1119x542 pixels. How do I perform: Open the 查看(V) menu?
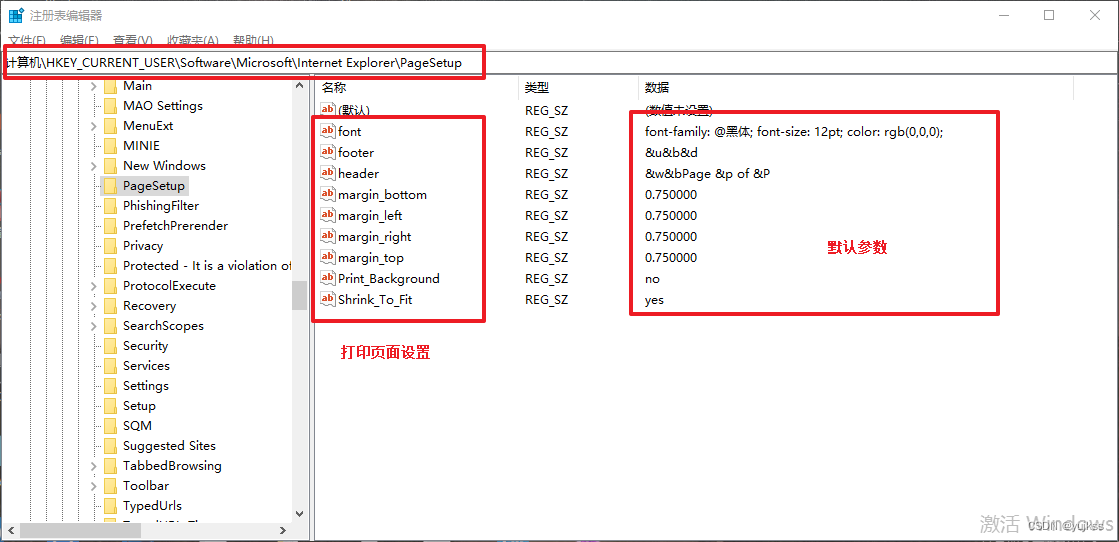click(x=133, y=40)
